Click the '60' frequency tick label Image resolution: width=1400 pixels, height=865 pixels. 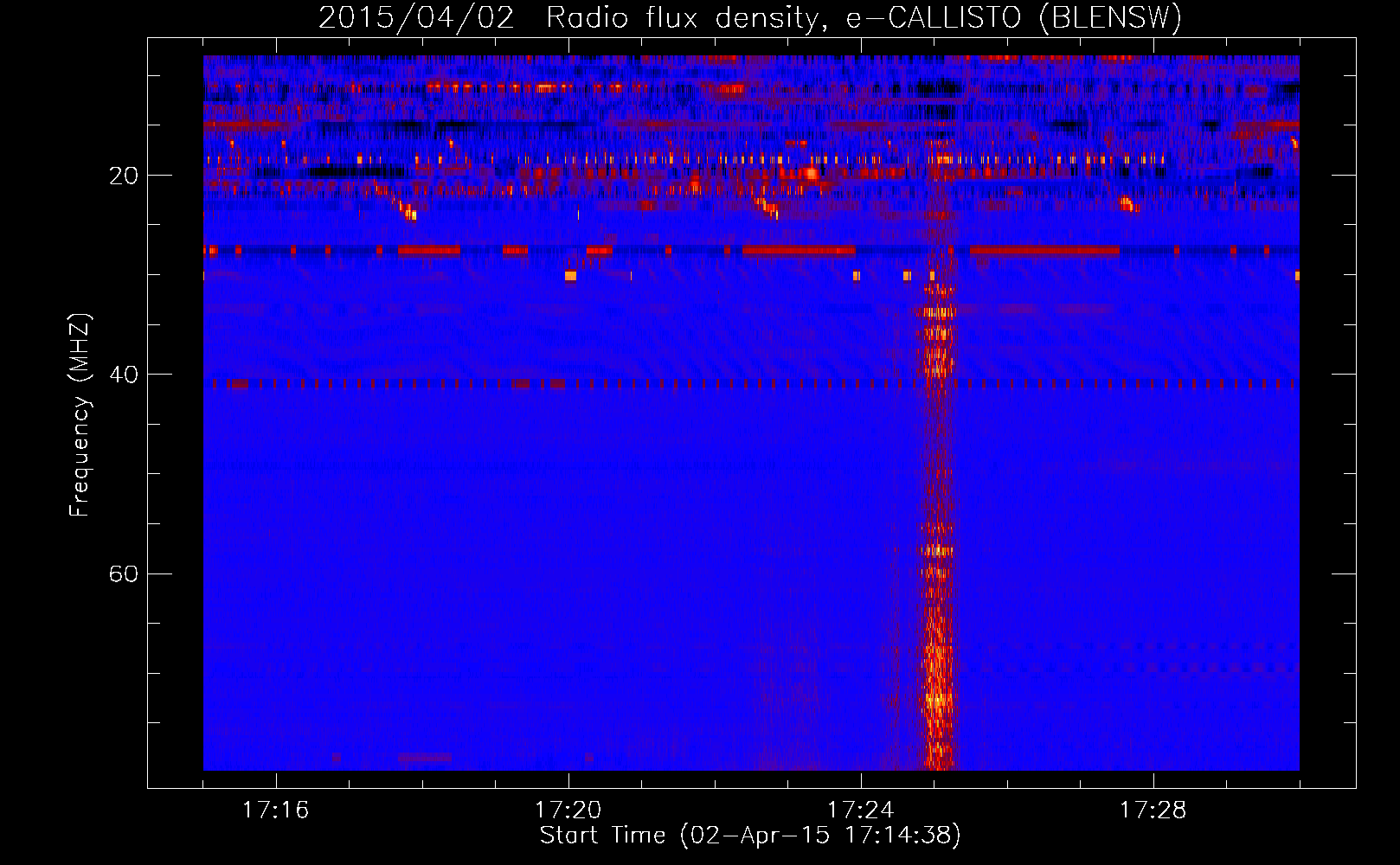(123, 573)
